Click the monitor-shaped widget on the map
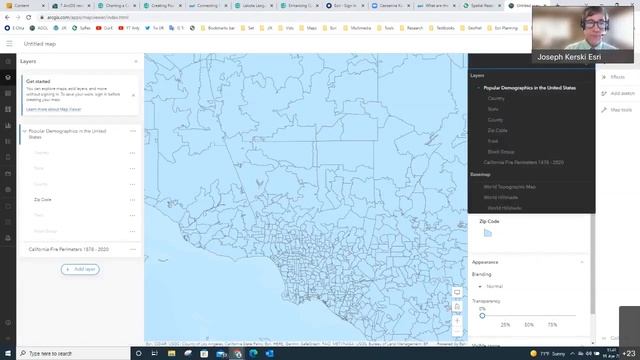This screenshot has height=360, width=640. tap(457, 292)
